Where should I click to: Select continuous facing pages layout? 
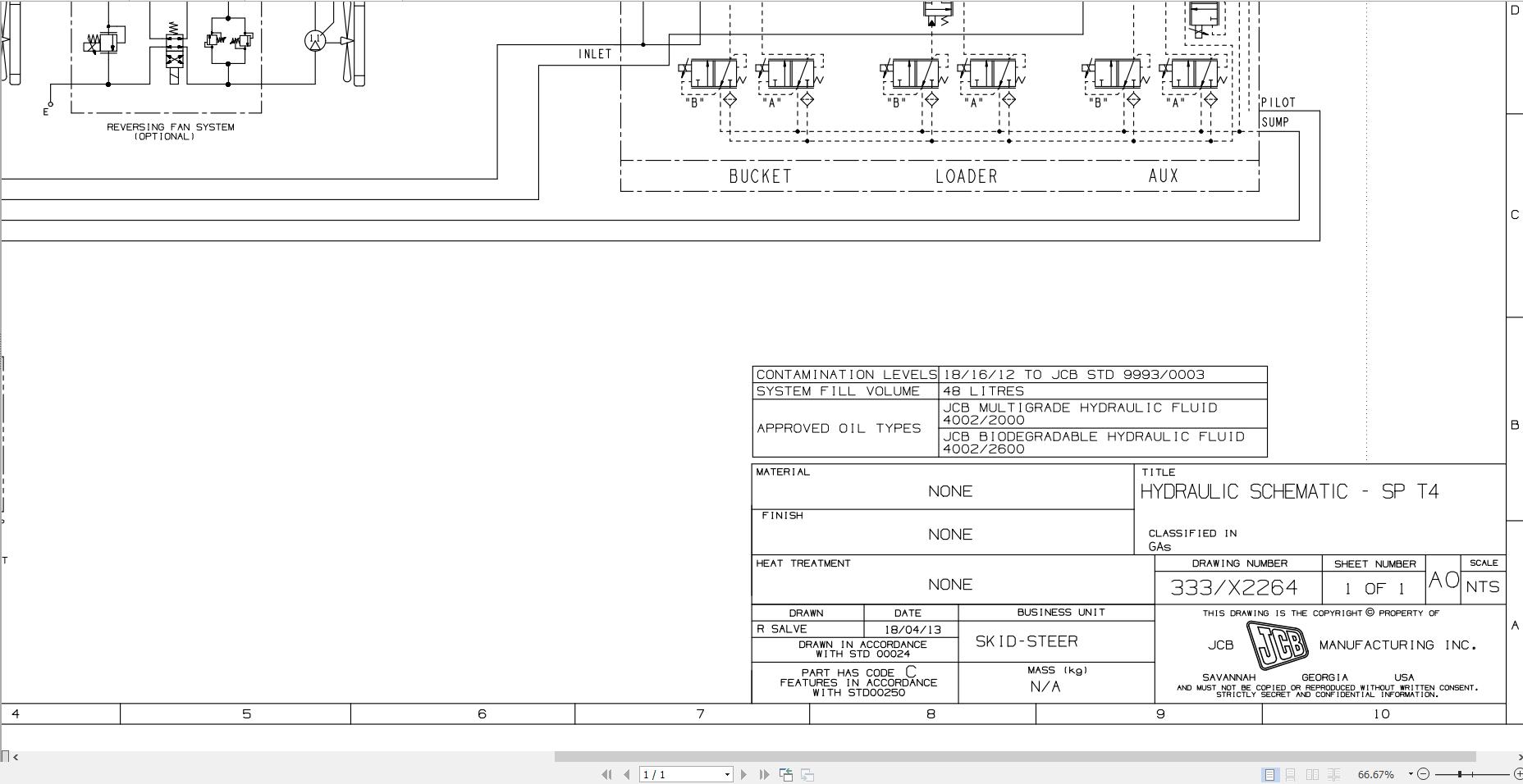1334,774
